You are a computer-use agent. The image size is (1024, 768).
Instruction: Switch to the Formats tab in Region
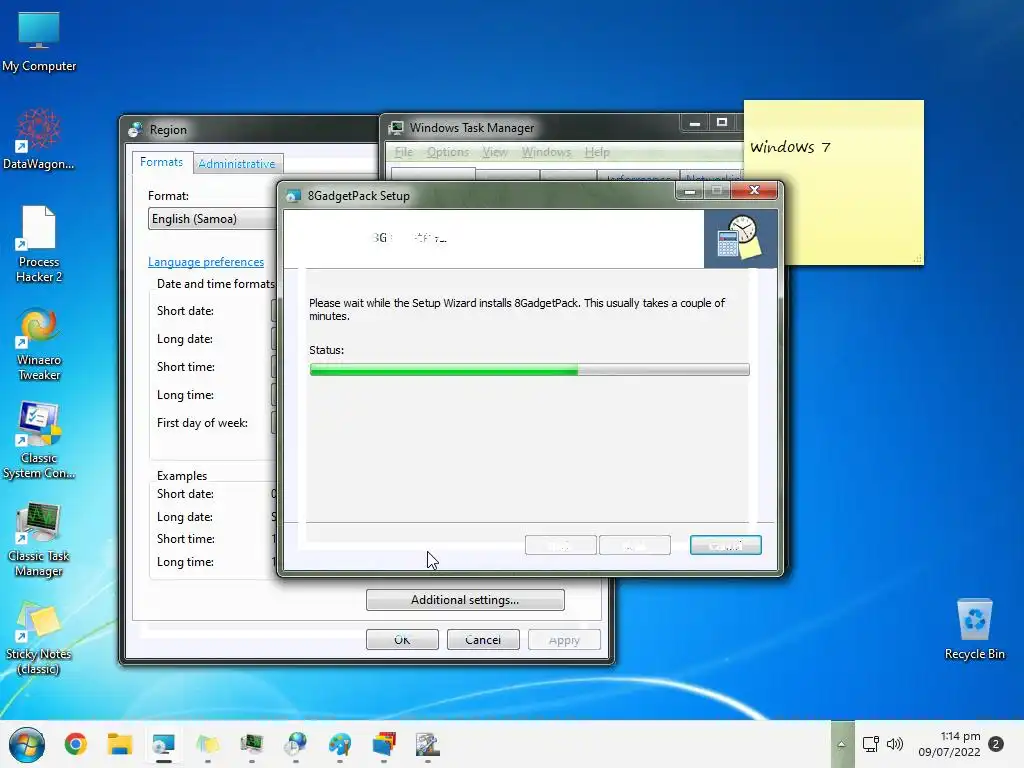click(x=161, y=162)
